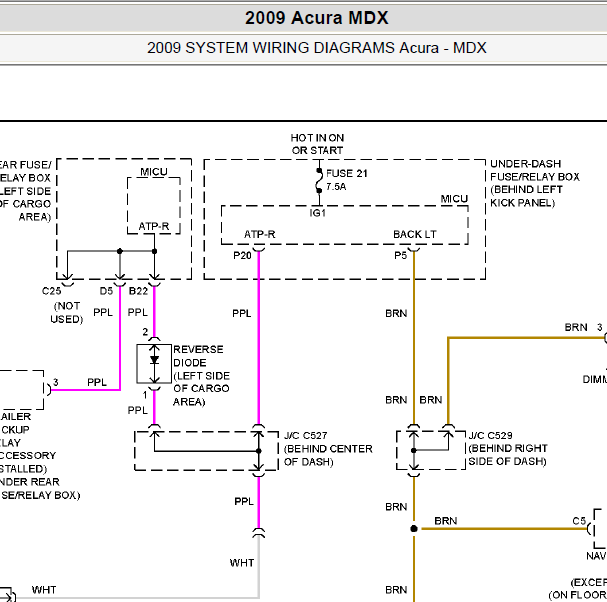The width and height of the screenshot is (607, 602).
Task: Select 'MICU' label in rear fuse/relay box
Action: coord(154,172)
